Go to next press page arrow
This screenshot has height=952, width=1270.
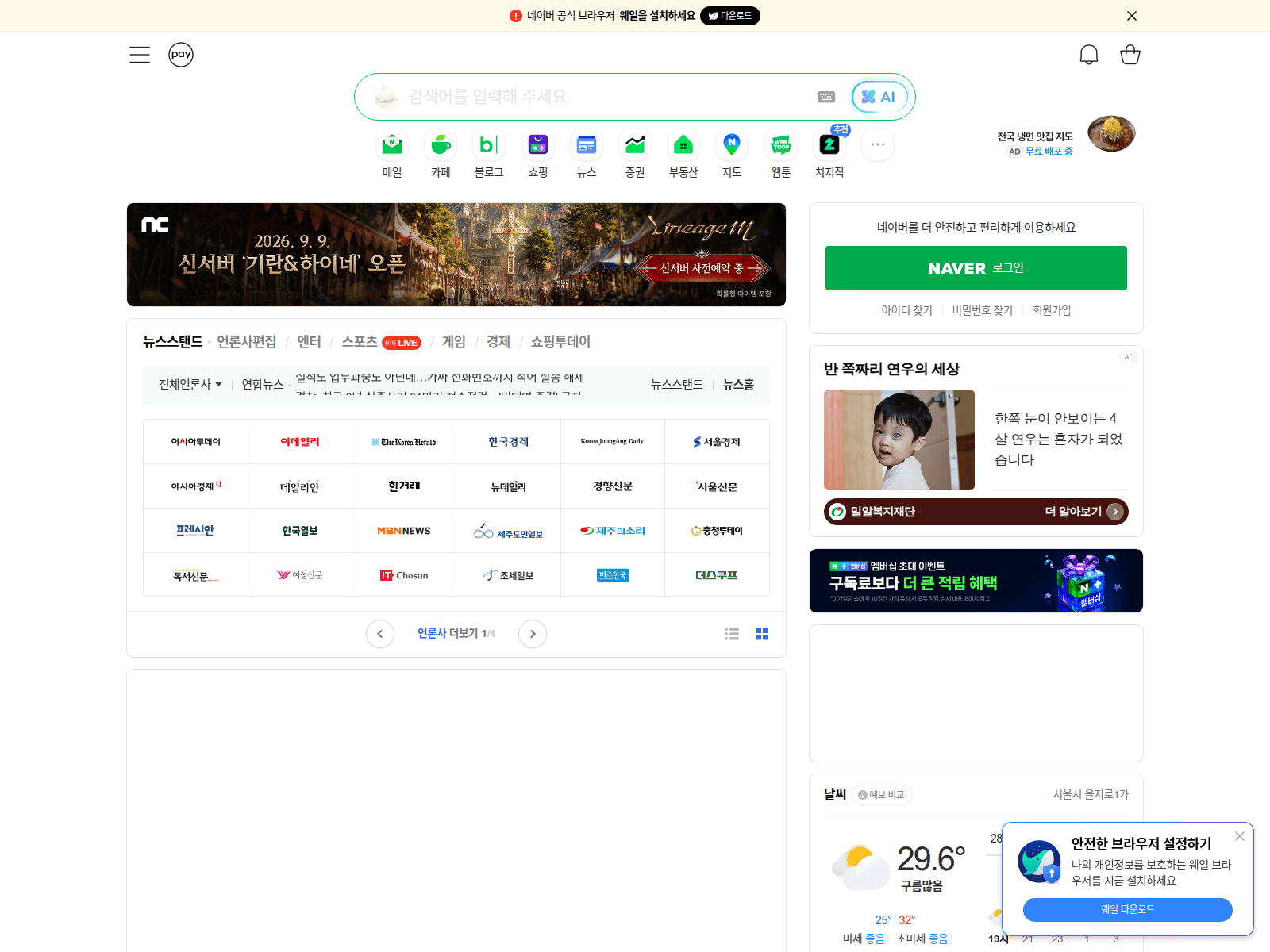coord(533,634)
